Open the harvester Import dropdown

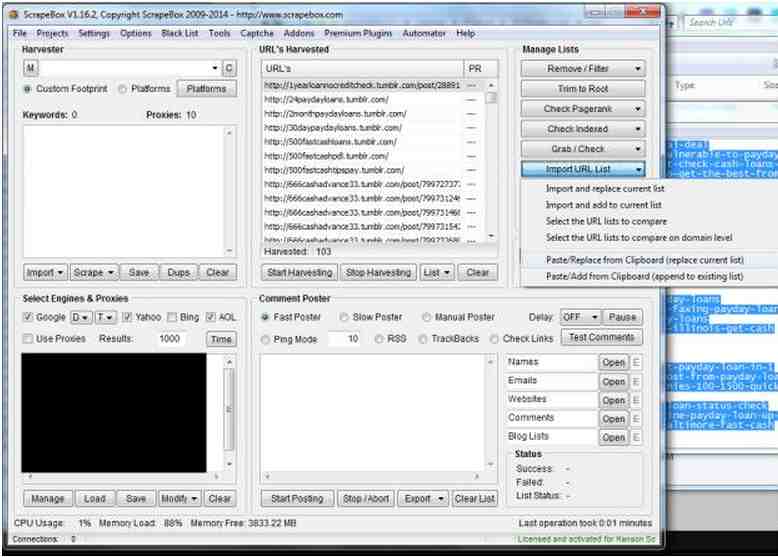click(45, 272)
